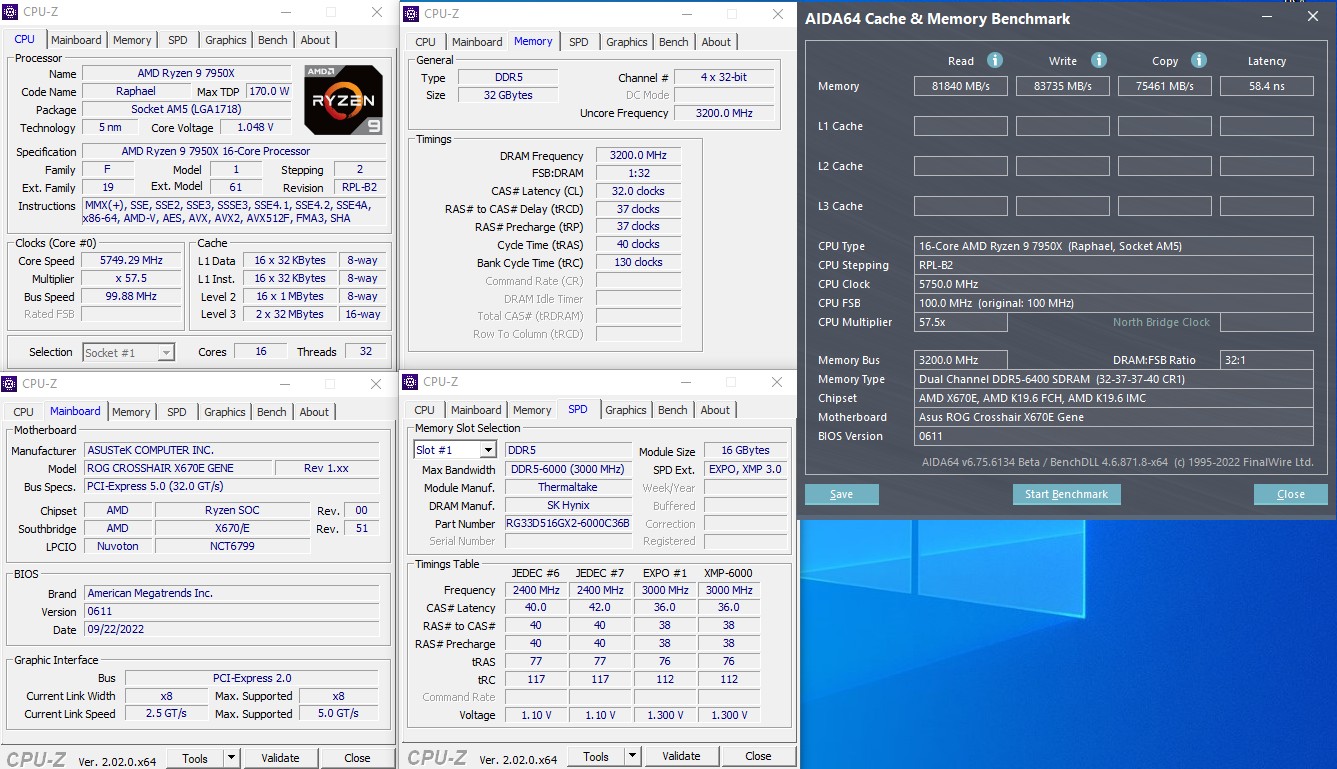This screenshot has height=769, width=1337.
Task: Click the Memory Copy 75461 MB/s field
Action: click(x=1165, y=86)
